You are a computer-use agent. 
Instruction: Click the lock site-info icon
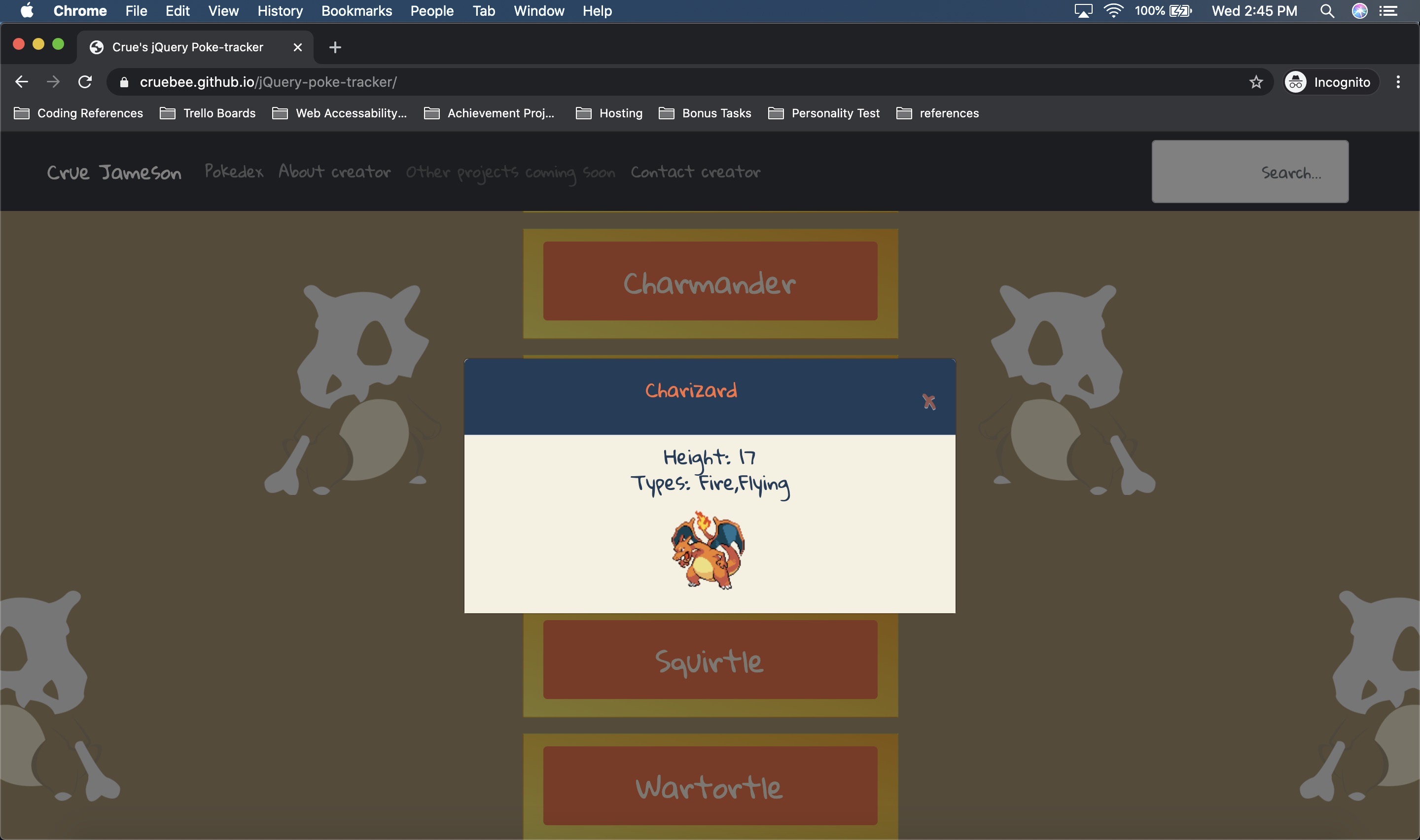124,82
